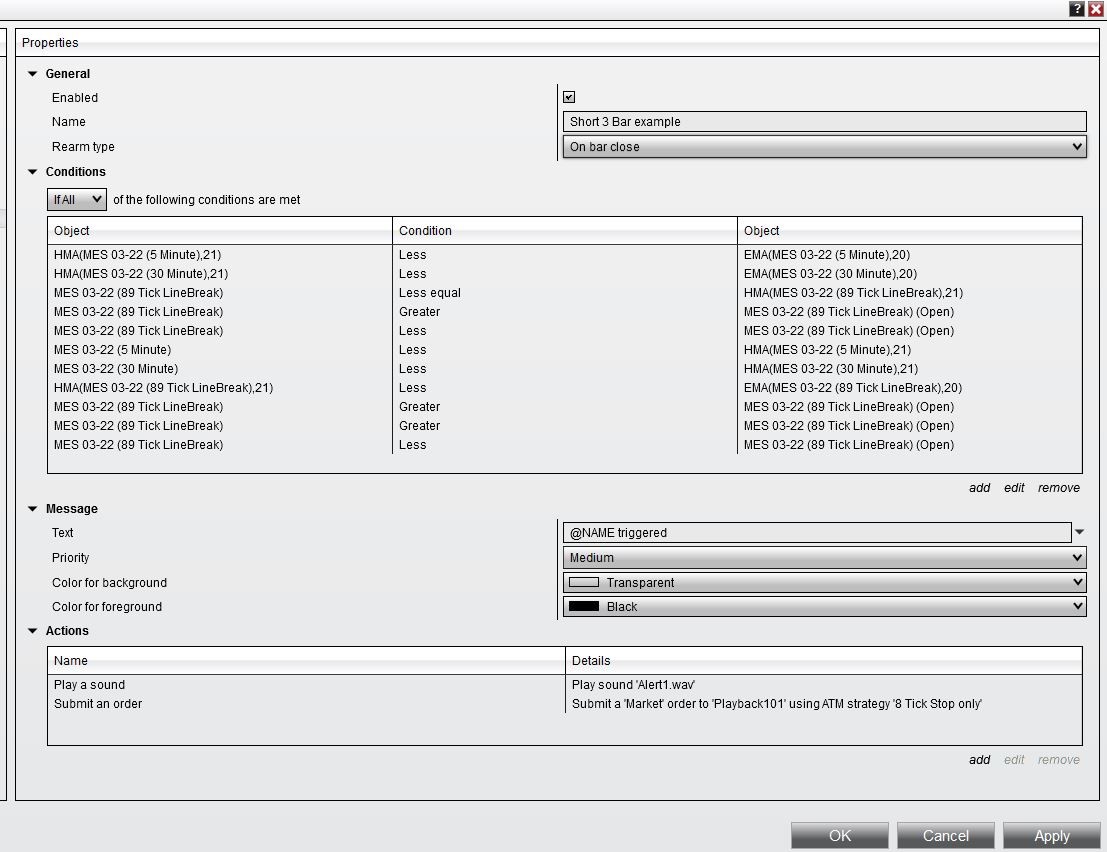
Task: Click the Condition column header
Action: (565, 231)
